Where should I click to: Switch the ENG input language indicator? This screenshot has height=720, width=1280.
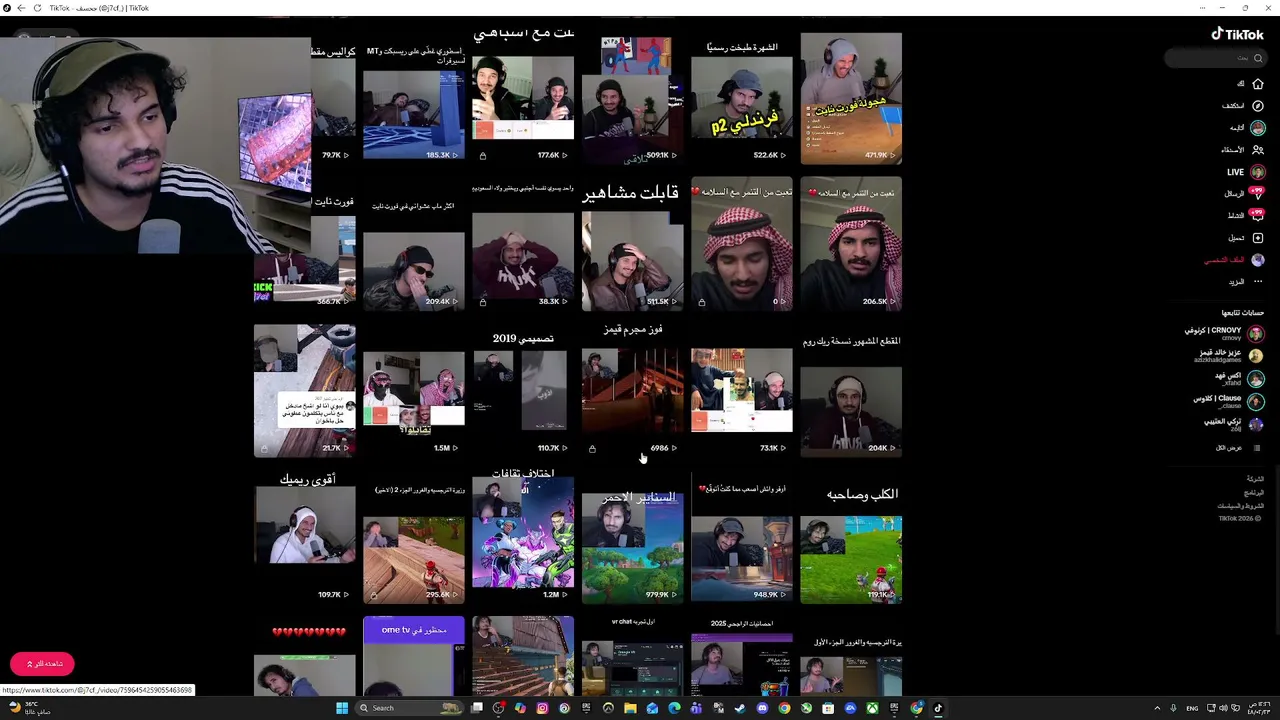(1193, 708)
